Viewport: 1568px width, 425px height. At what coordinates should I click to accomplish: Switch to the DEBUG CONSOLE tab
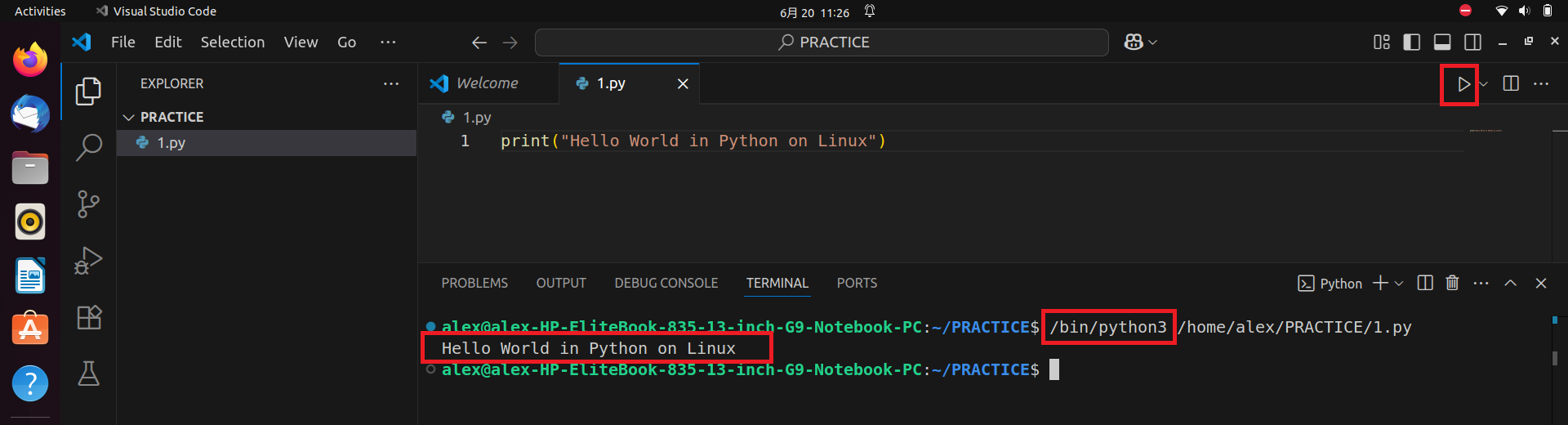666,283
